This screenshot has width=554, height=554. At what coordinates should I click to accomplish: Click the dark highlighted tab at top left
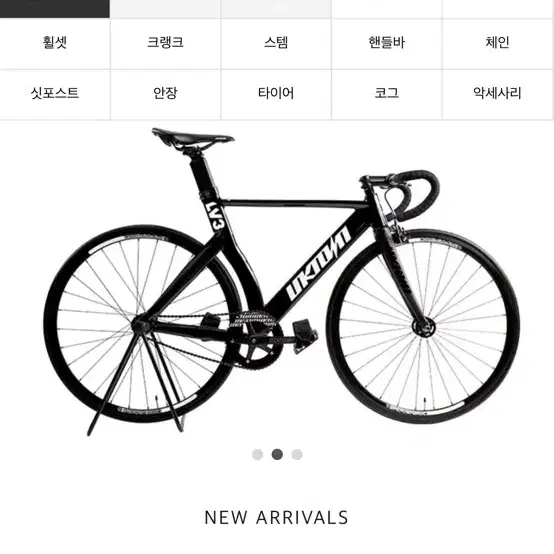click(55, 9)
